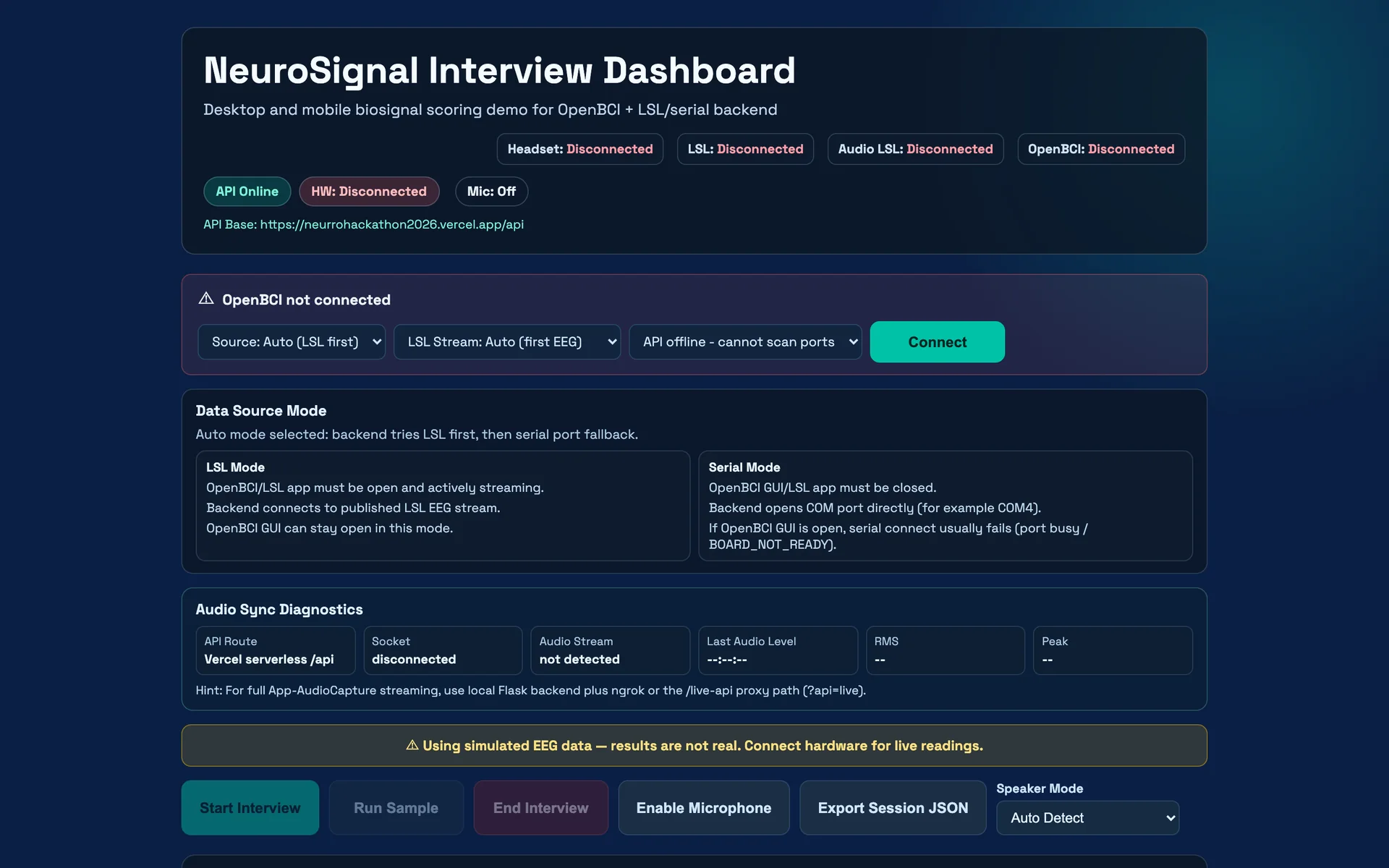Click the RMS diagnostics value
Image resolution: width=1389 pixels, height=868 pixels.
[x=880, y=660]
